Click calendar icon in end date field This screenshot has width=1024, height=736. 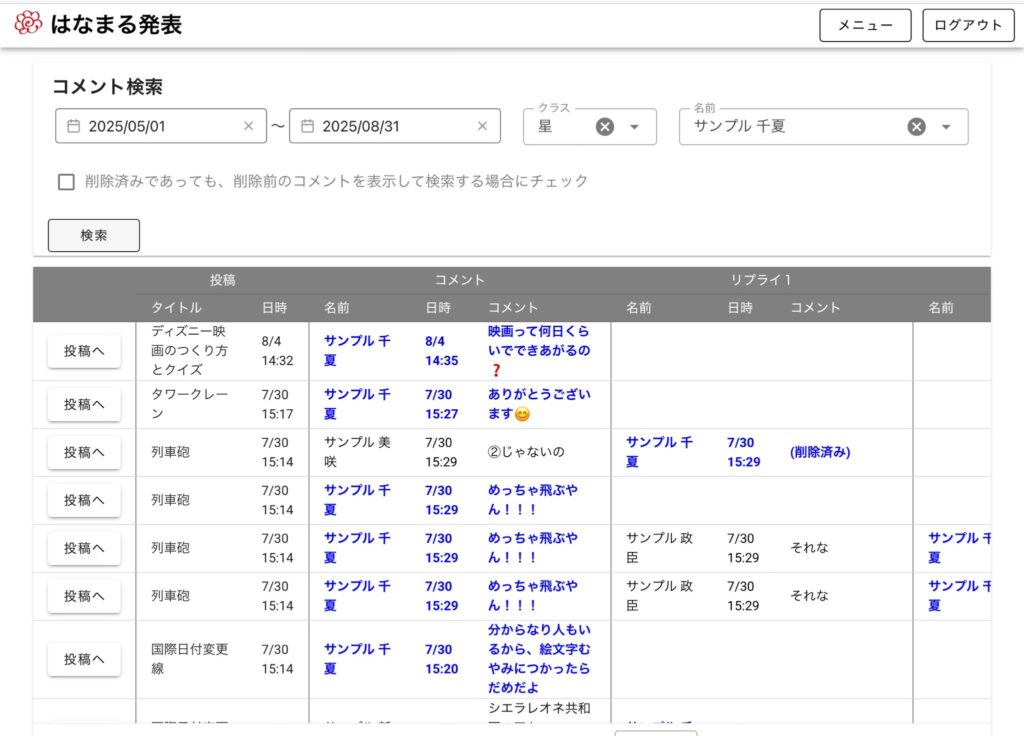[307, 126]
